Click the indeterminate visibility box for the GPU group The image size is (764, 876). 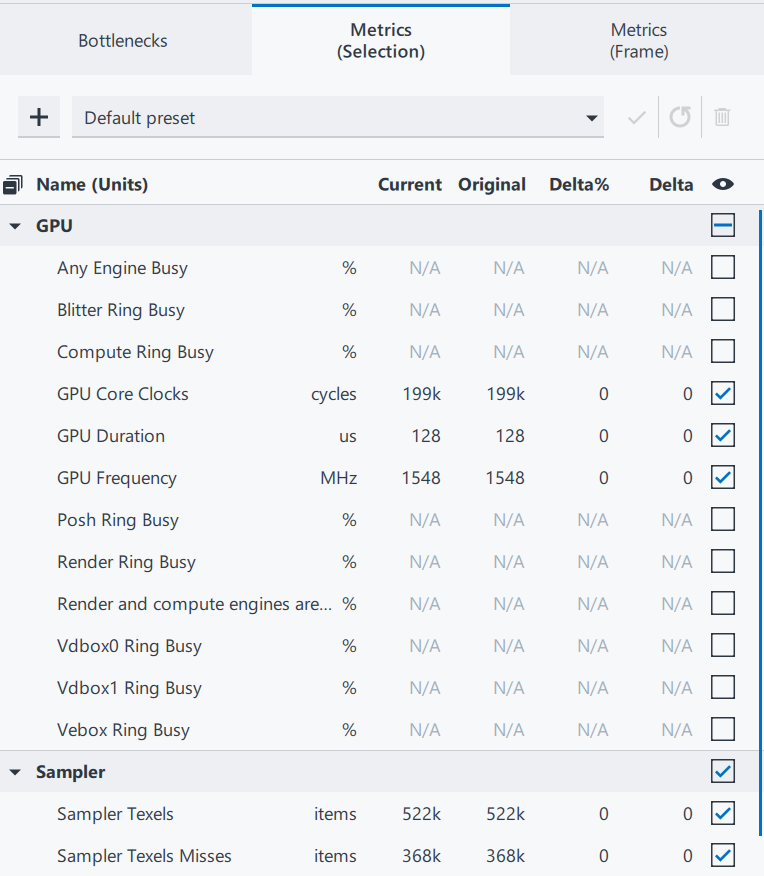pos(722,225)
